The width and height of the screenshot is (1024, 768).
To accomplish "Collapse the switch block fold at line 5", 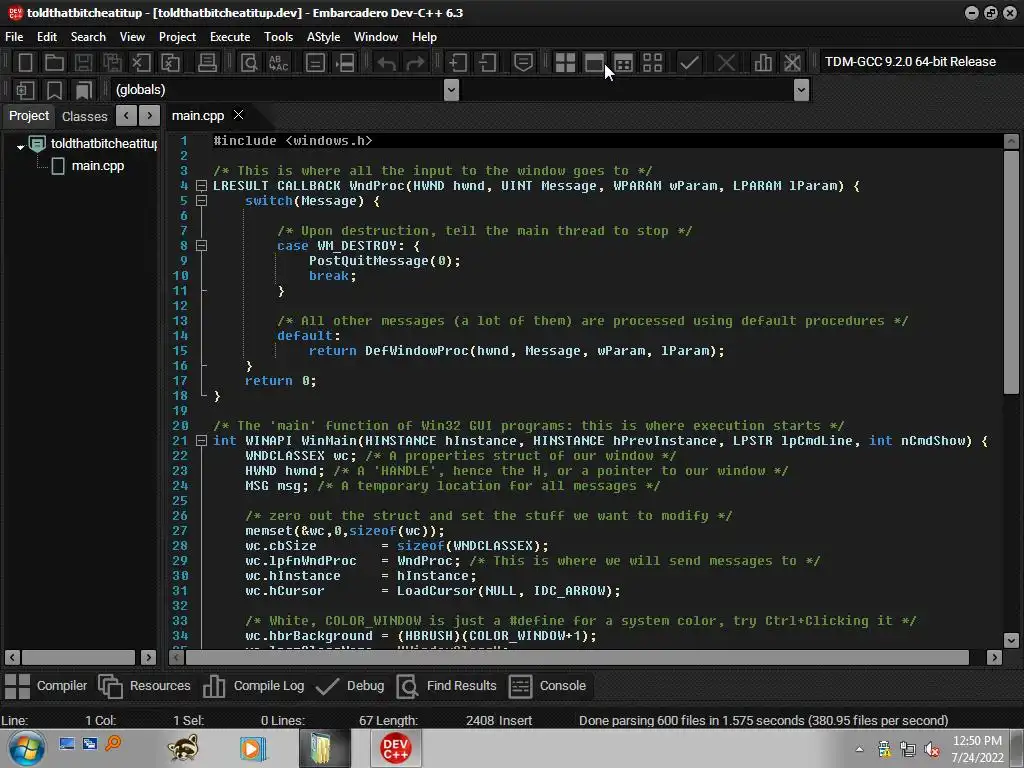I will click(202, 201).
